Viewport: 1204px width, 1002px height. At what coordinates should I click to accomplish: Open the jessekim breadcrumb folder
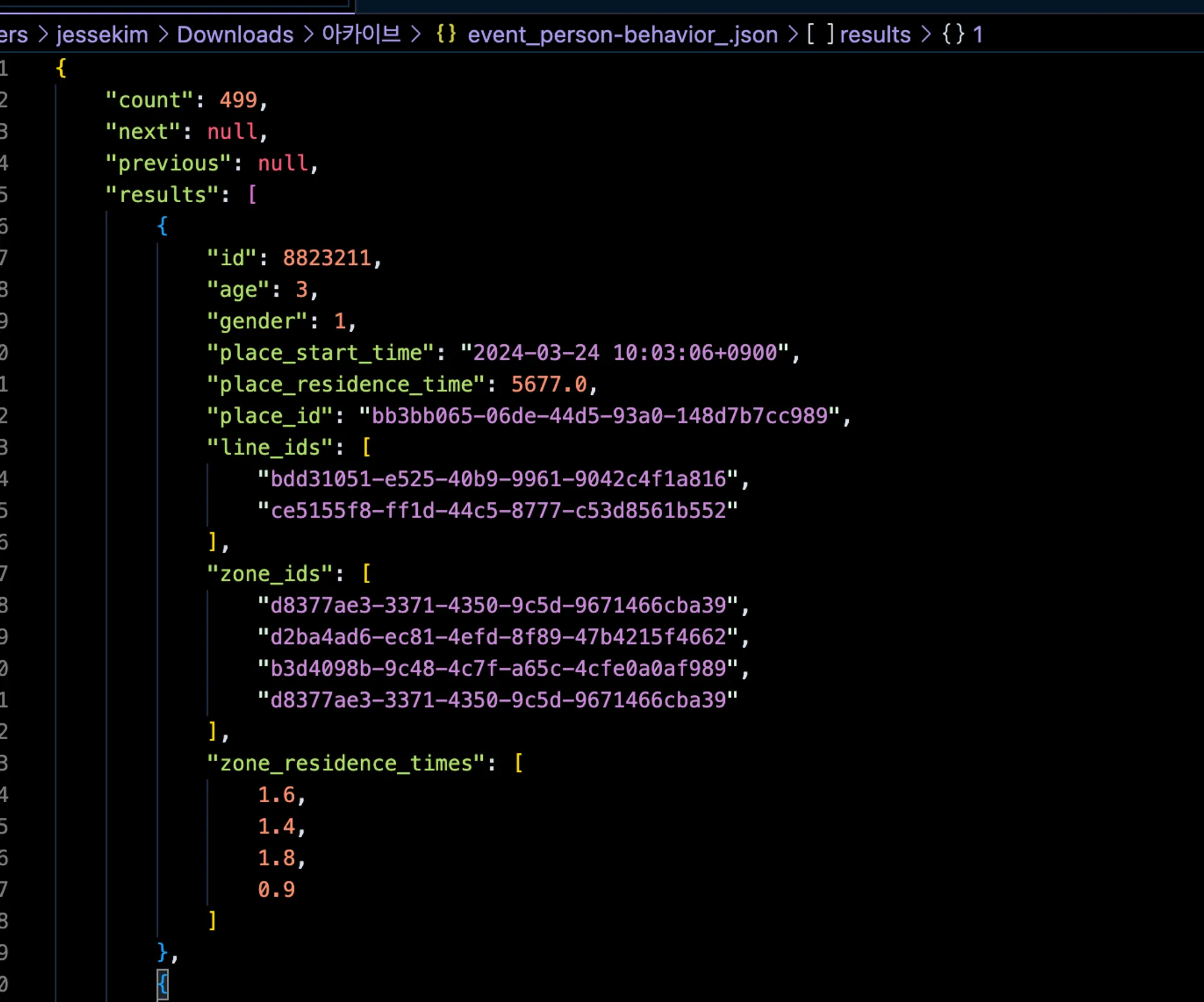pos(102,34)
